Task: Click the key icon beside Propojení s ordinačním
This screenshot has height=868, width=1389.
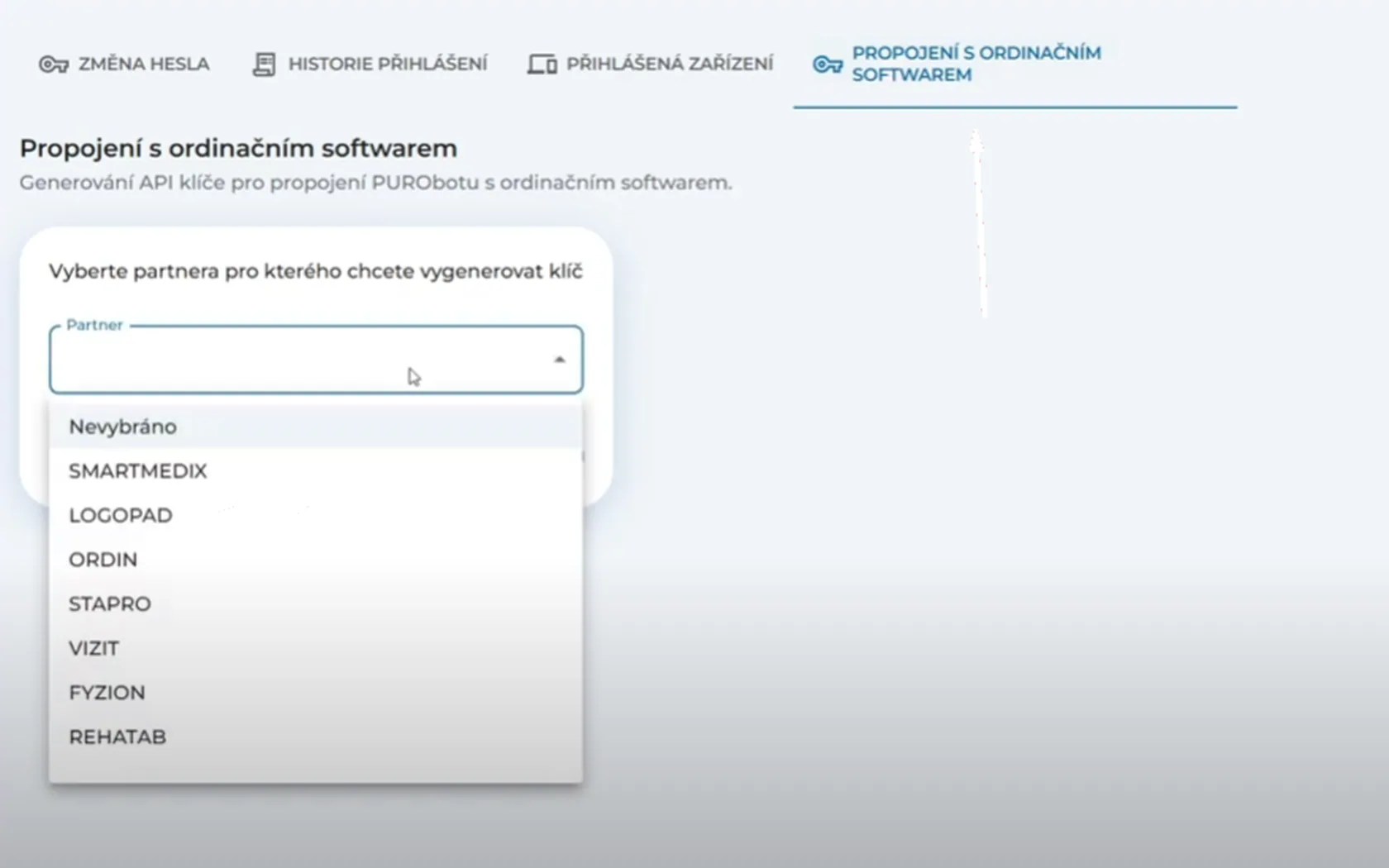Action: (x=828, y=64)
